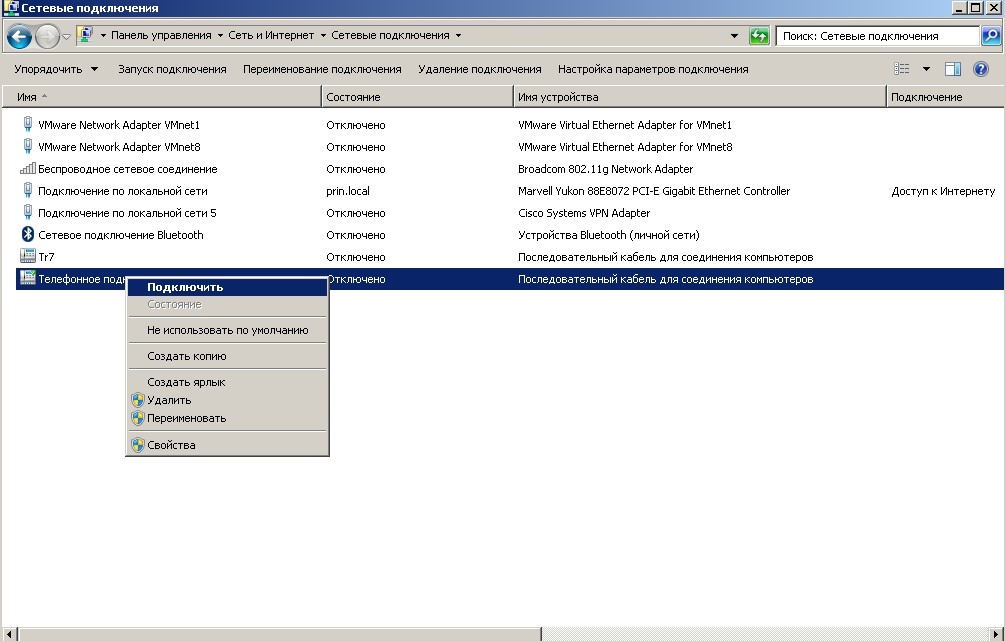Click Запуск подключения toolbar button
The width and height of the screenshot is (1006, 641).
tap(172, 69)
